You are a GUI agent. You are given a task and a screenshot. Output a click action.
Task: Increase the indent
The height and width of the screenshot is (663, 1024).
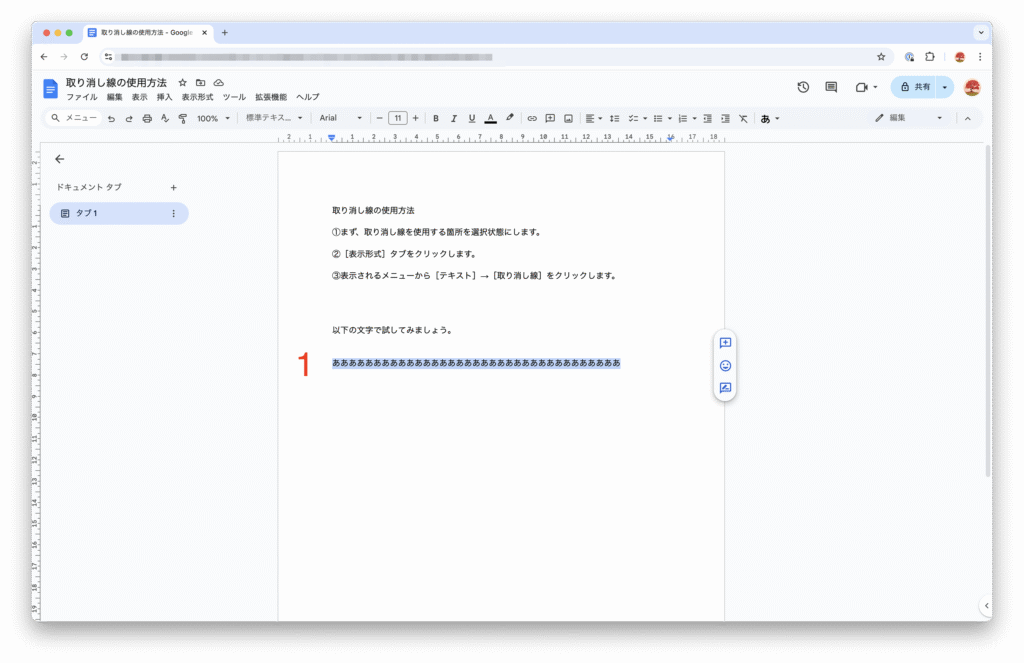725,118
